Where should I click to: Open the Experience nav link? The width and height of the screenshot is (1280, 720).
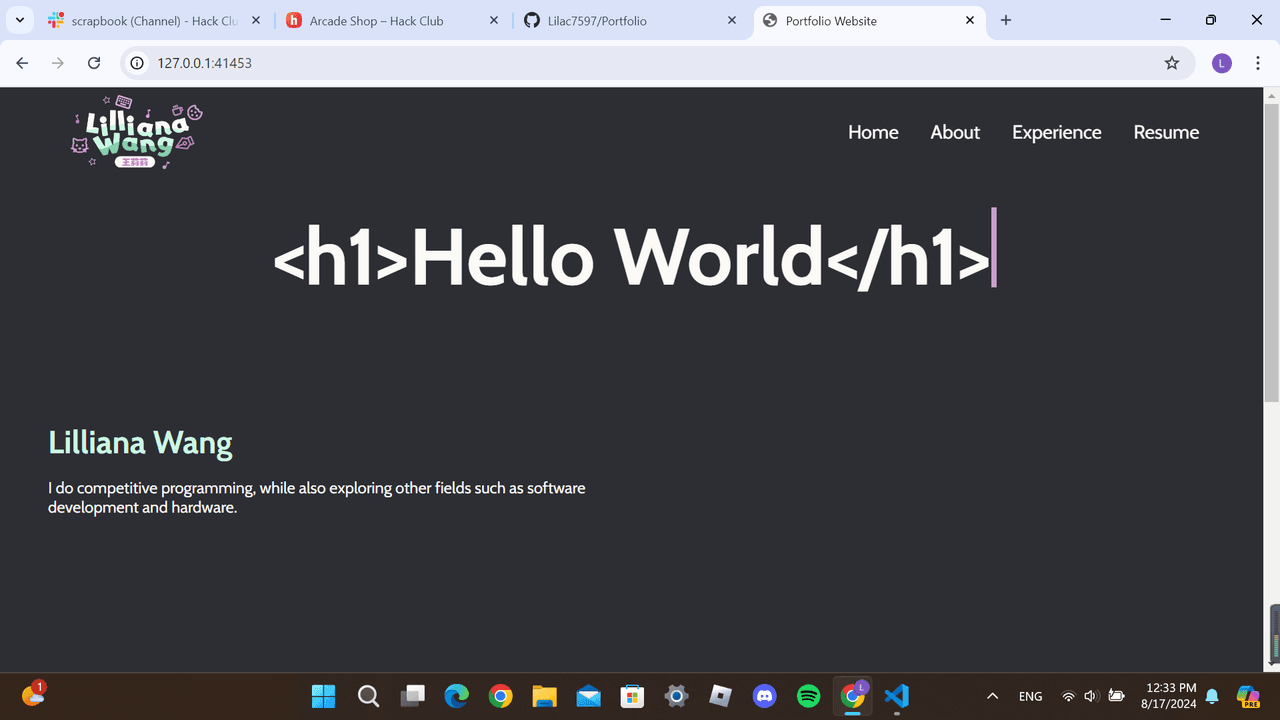click(1056, 132)
